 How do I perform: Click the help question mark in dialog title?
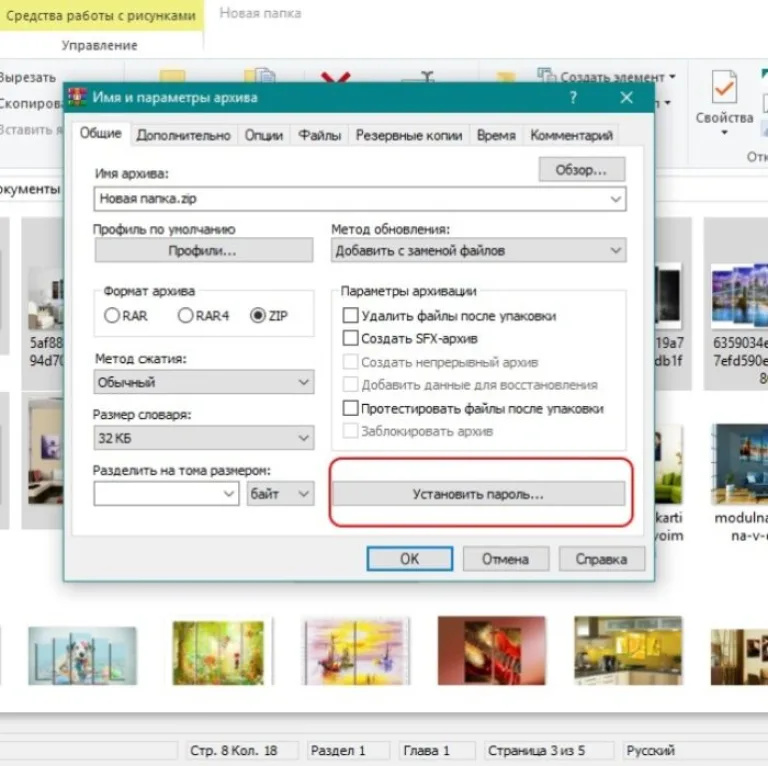[x=573, y=97]
